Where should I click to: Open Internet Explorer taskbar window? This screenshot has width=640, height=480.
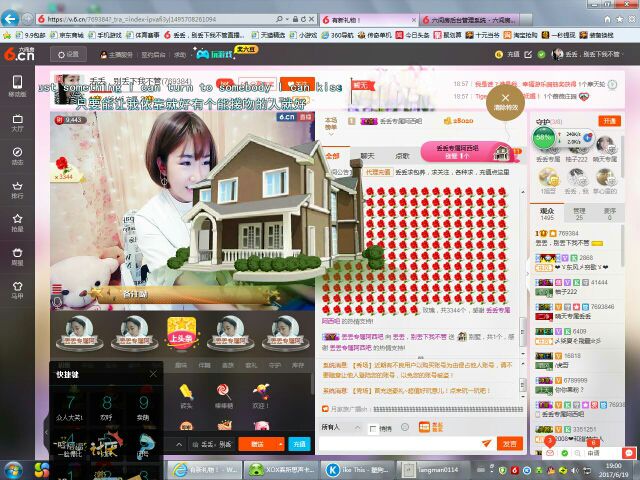pyautogui.click(x=204, y=470)
